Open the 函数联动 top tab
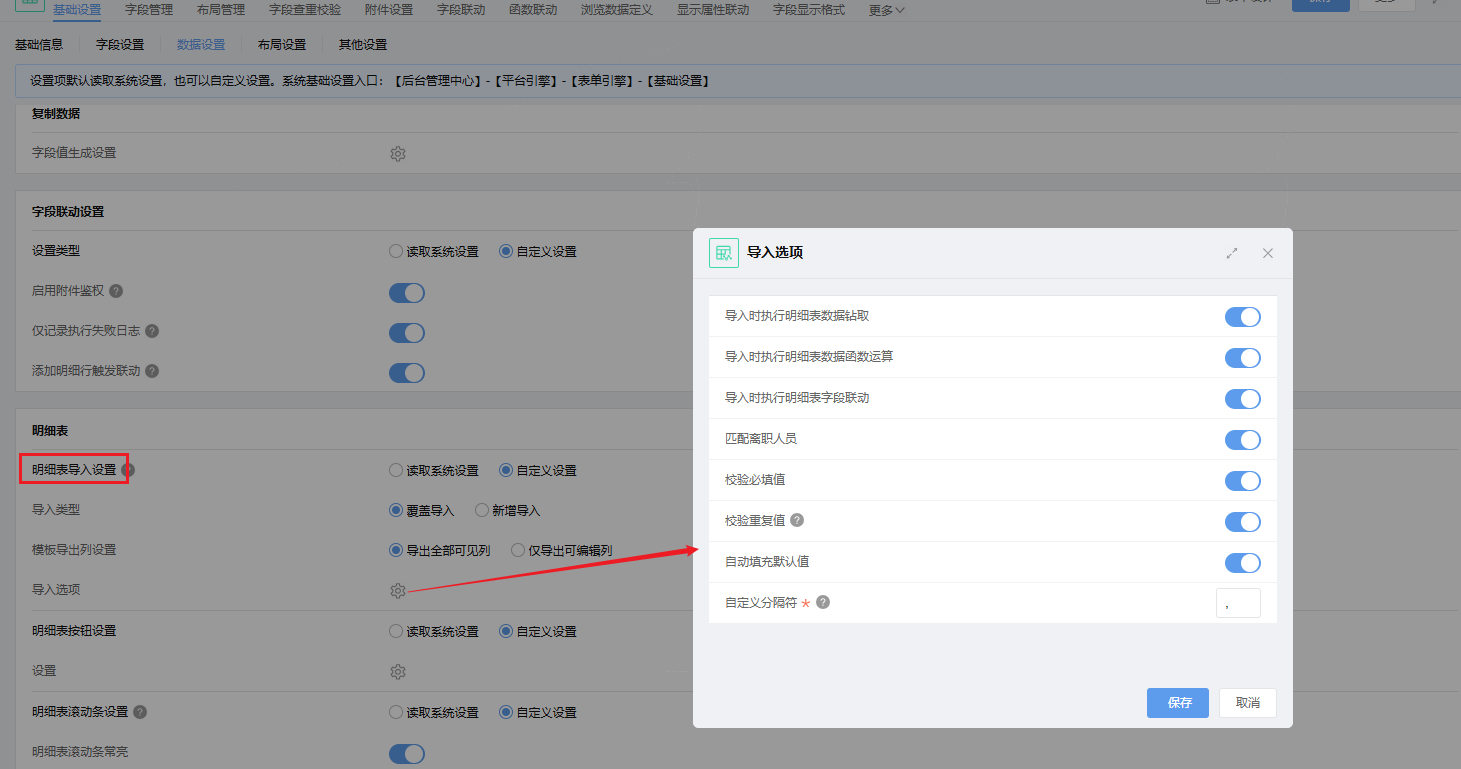This screenshot has height=769, width=1461. point(533,10)
